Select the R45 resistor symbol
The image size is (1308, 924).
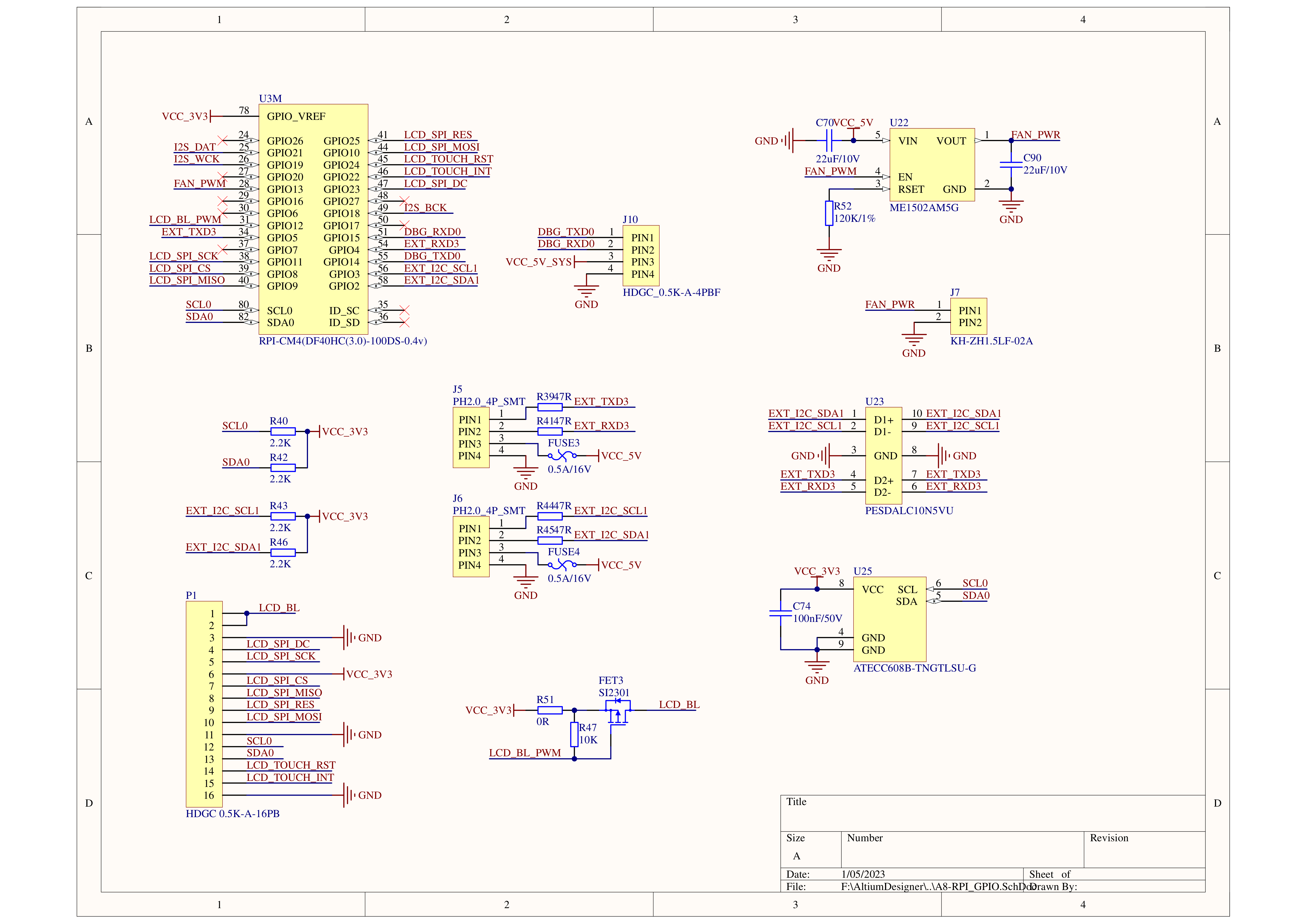point(550,541)
